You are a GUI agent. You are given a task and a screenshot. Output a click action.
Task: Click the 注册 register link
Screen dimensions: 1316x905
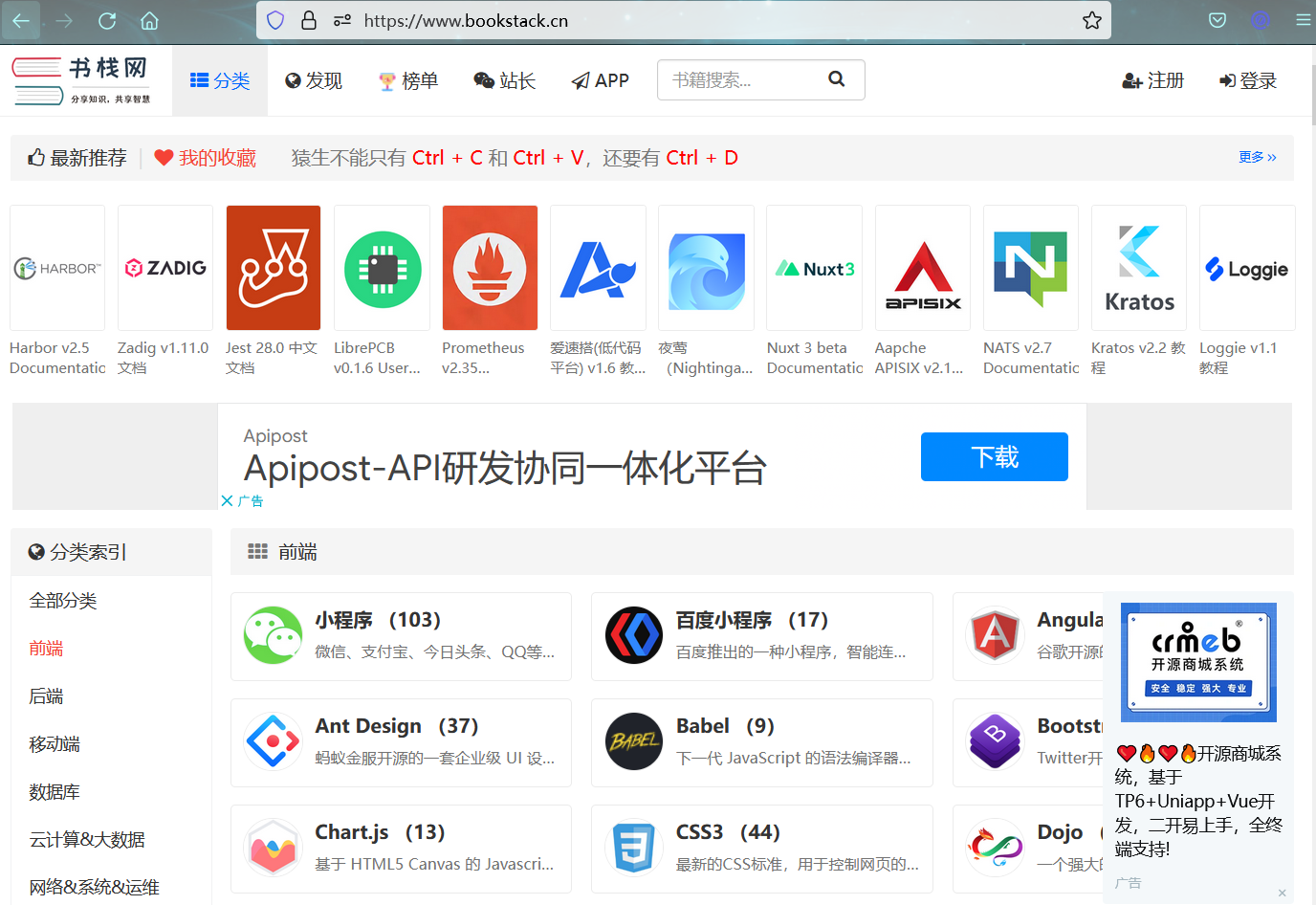(1153, 80)
